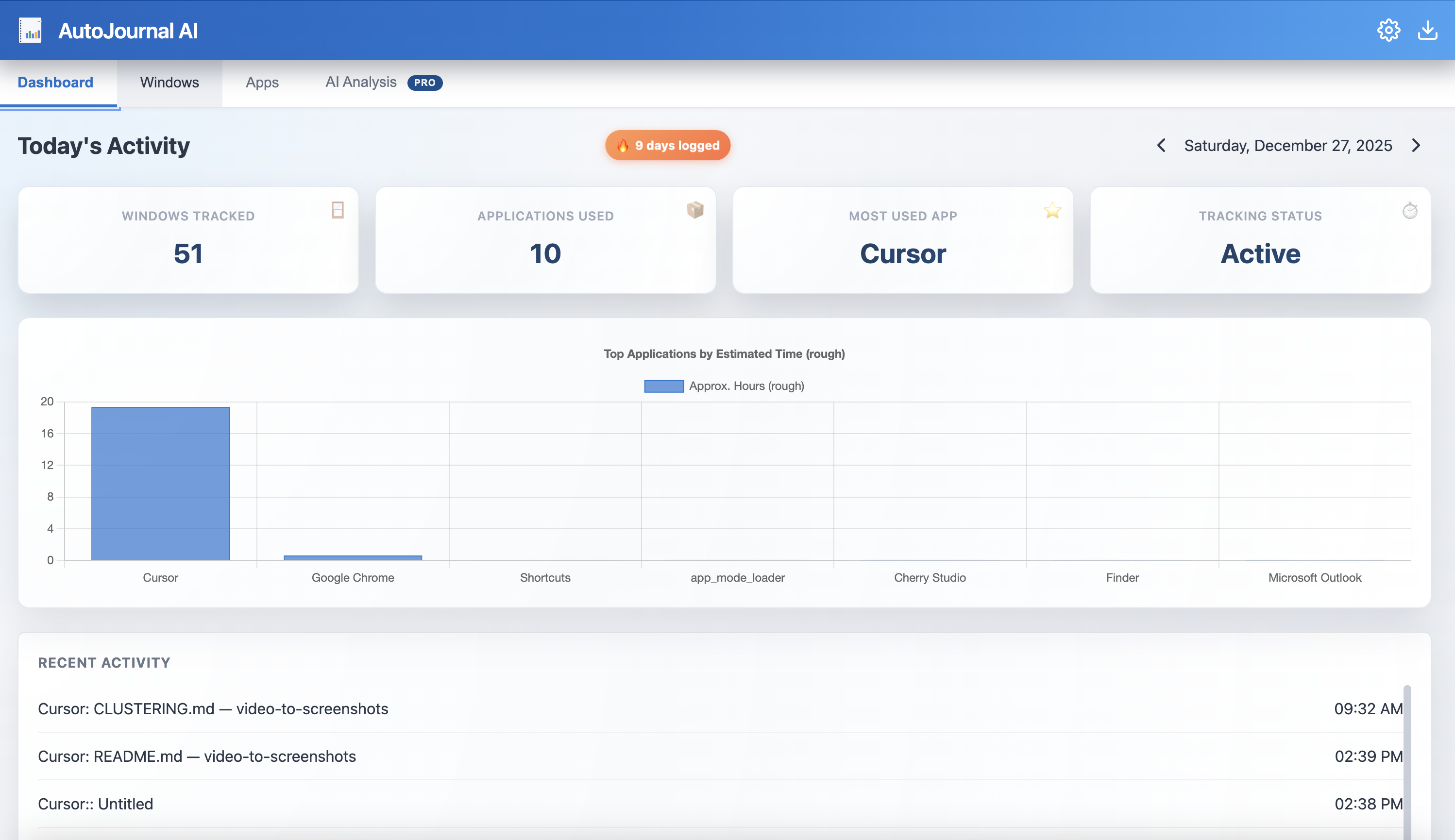Click the Cursor bar in the chart
Viewport: 1455px width, 840px height.
160,484
